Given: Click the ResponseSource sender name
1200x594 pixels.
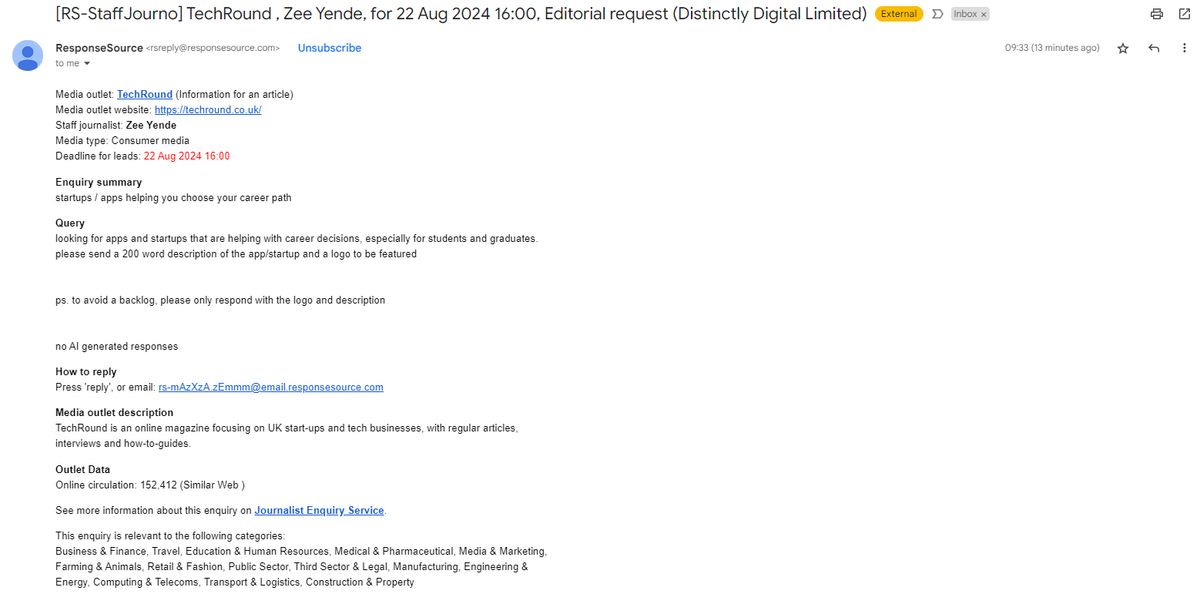Looking at the screenshot, I should pyautogui.click(x=99, y=48).
